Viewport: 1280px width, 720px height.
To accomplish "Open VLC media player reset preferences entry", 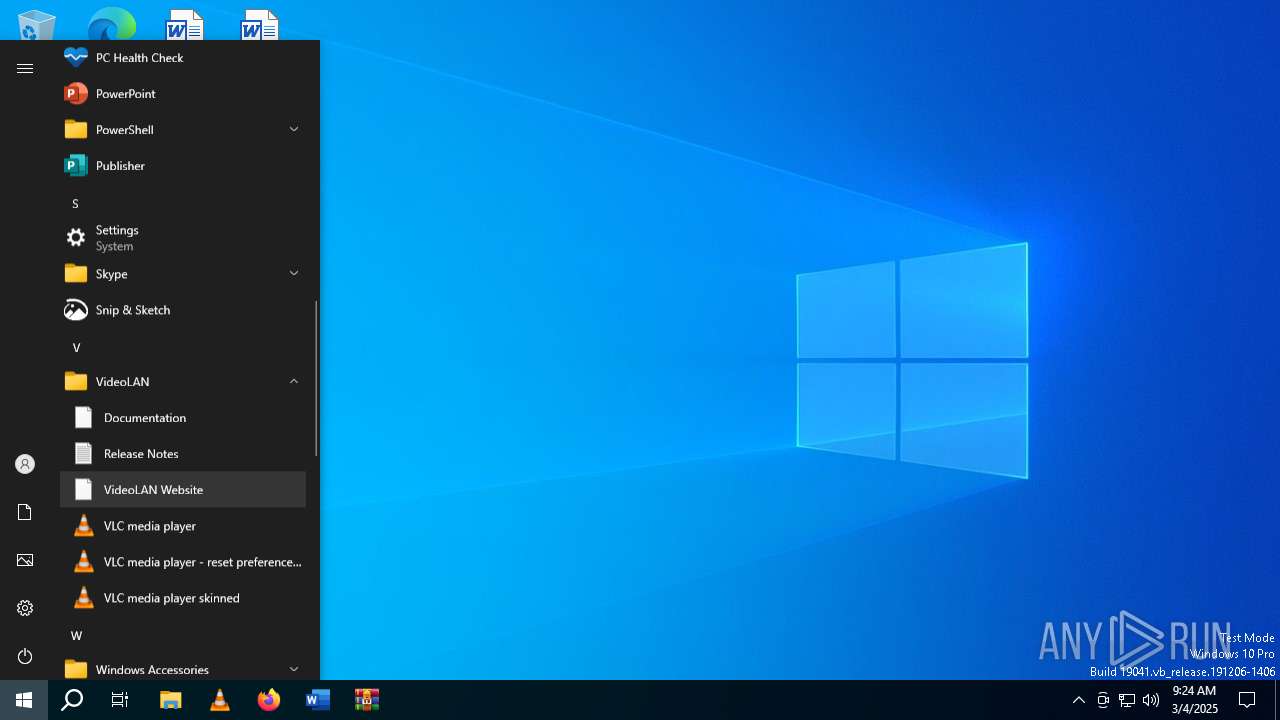I will click(183, 562).
